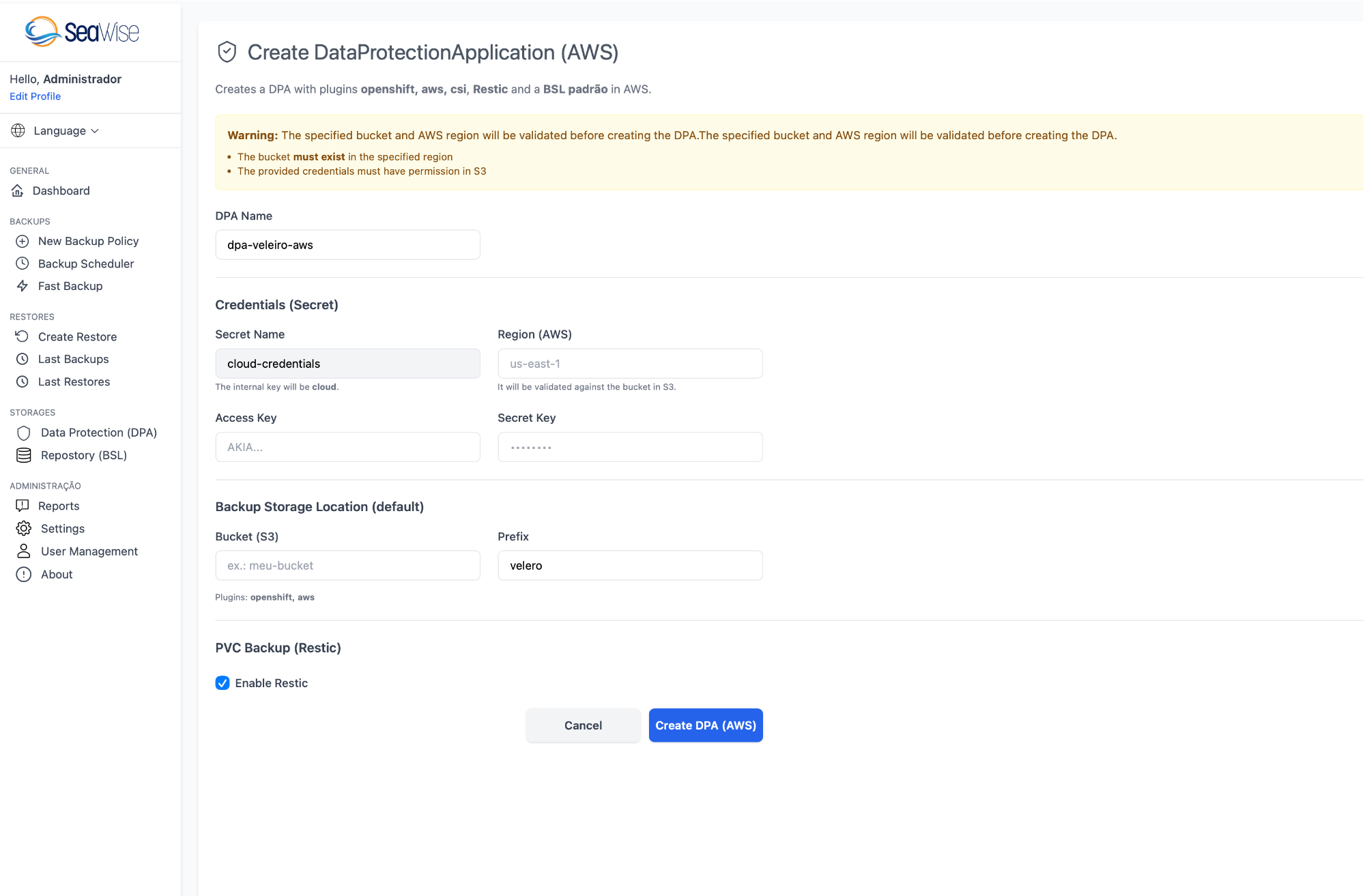Uncheck the Enable Restic option
Image resolution: width=1365 pixels, height=896 pixels.
pyautogui.click(x=222, y=682)
